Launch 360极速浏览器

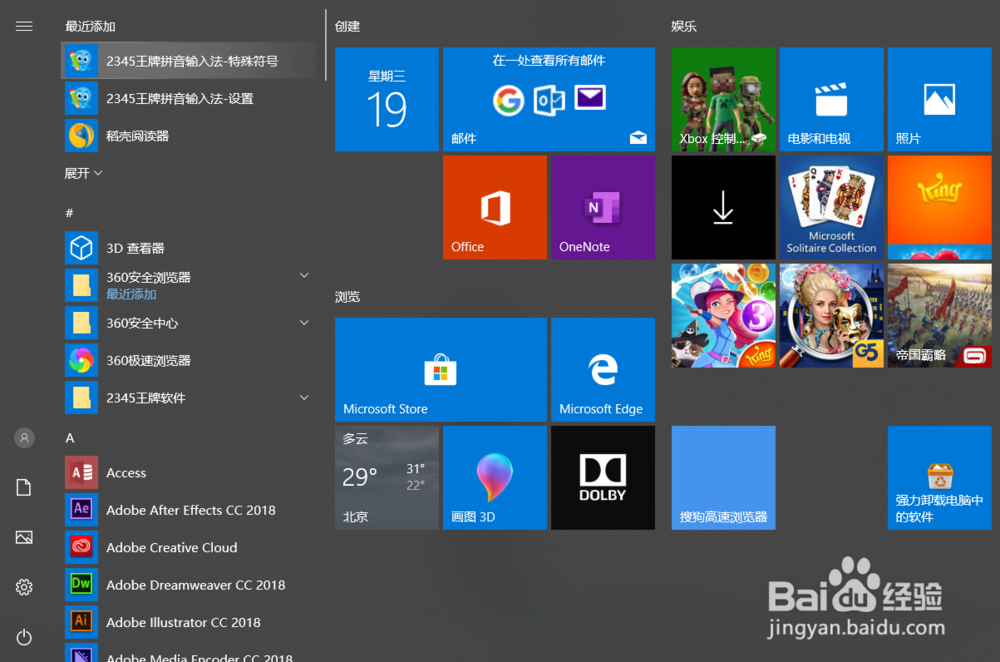click(188, 360)
